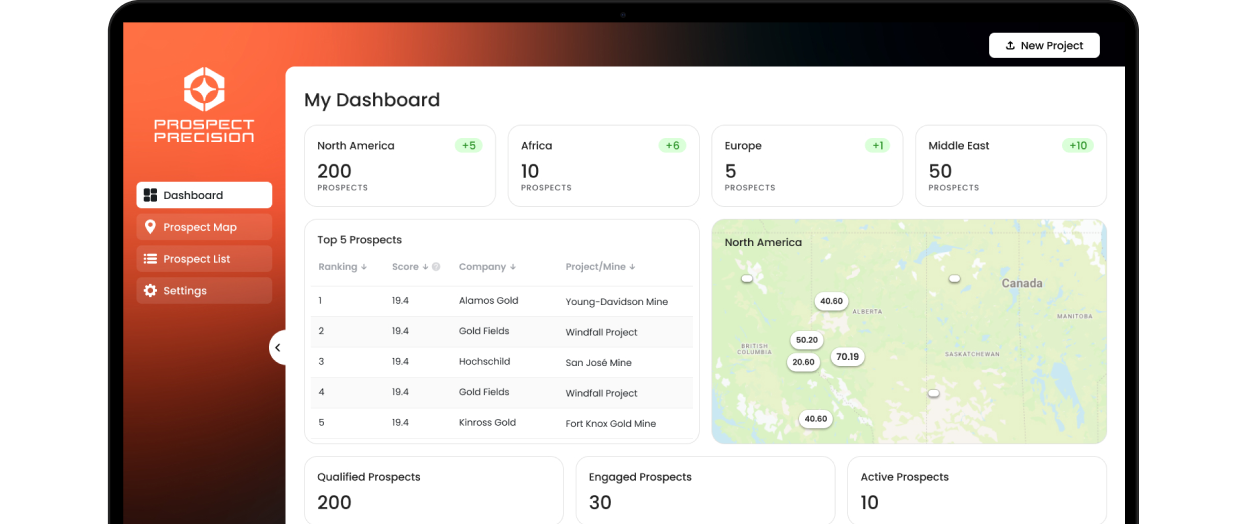Viewport: 1238px width, 524px height.
Task: Collapse the sidebar with the chevron arrow
Action: click(278, 347)
